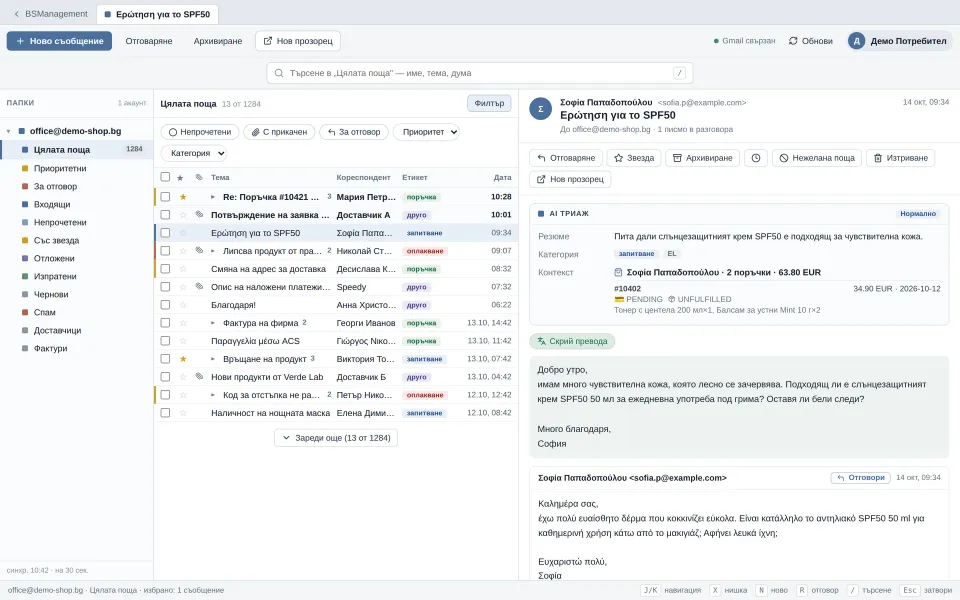Star the Ερώτηση για το SPF50 row

pos(183,233)
